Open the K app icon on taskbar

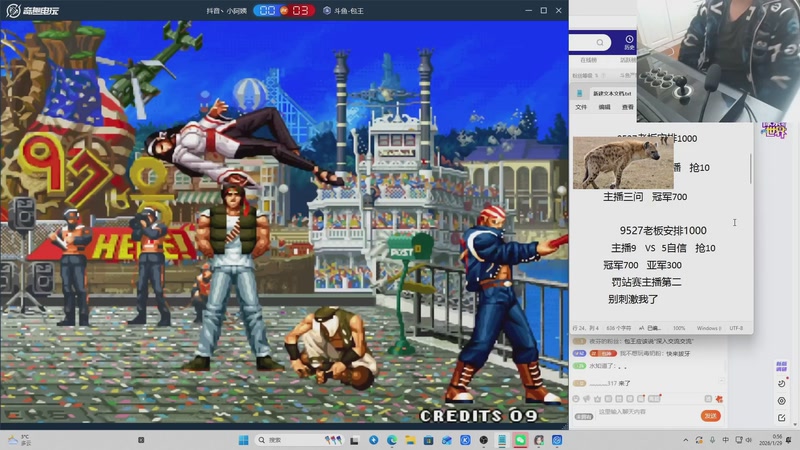click(x=465, y=440)
